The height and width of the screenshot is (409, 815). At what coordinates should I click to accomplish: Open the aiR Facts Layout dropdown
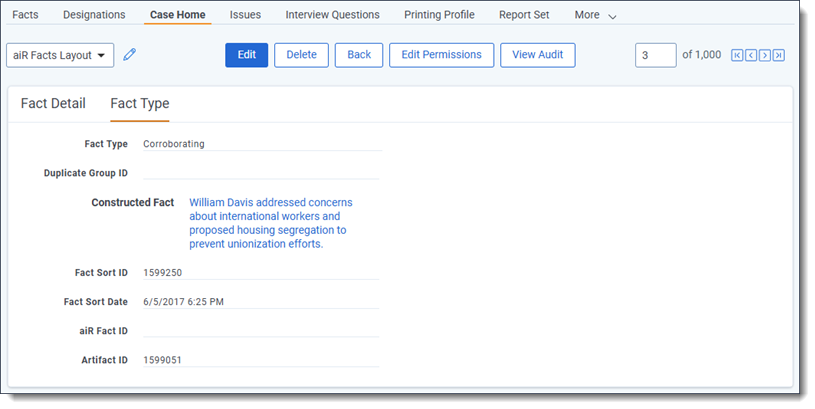point(60,55)
